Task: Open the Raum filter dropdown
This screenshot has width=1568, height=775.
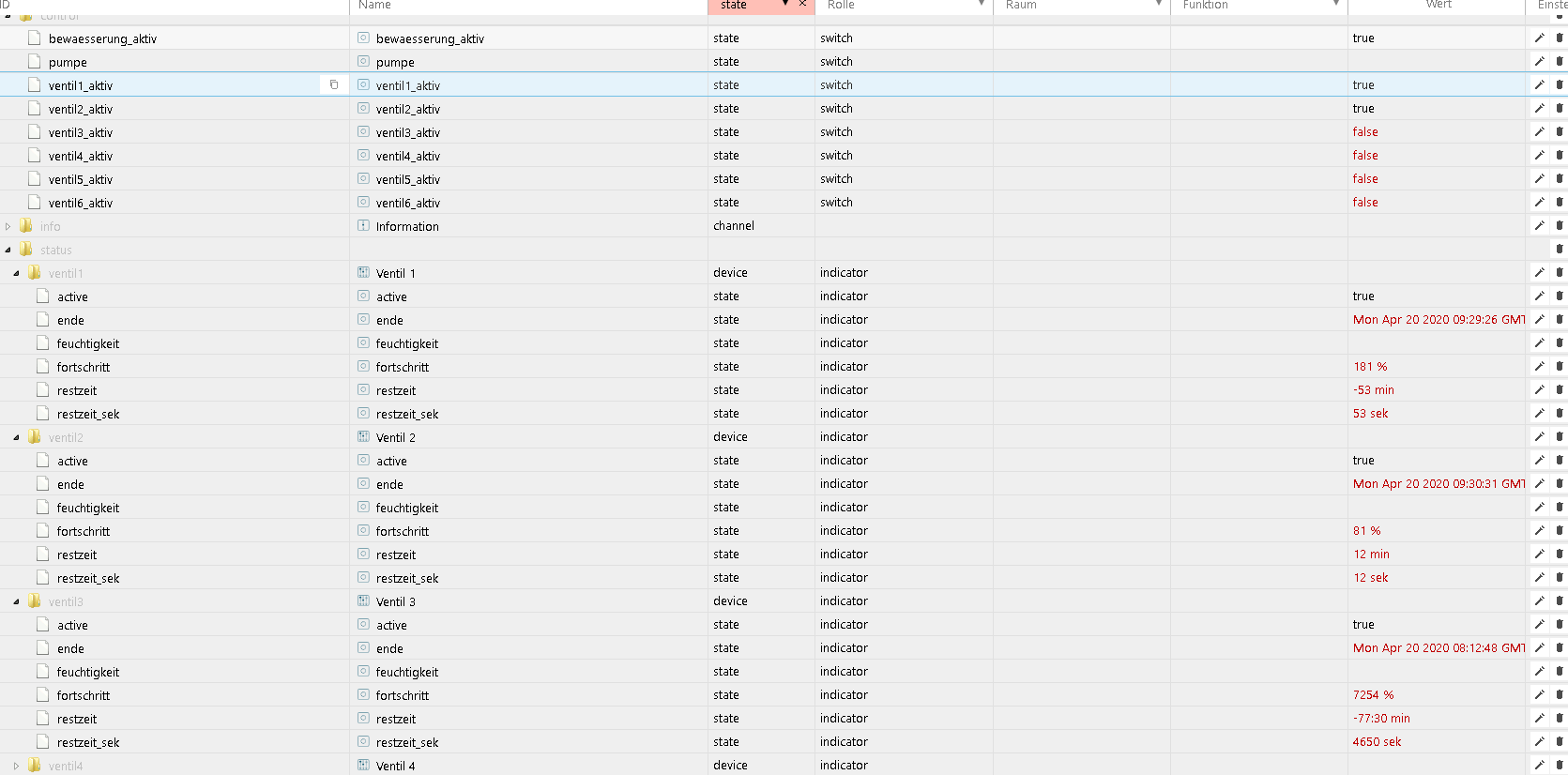Action: pyautogui.click(x=1159, y=5)
